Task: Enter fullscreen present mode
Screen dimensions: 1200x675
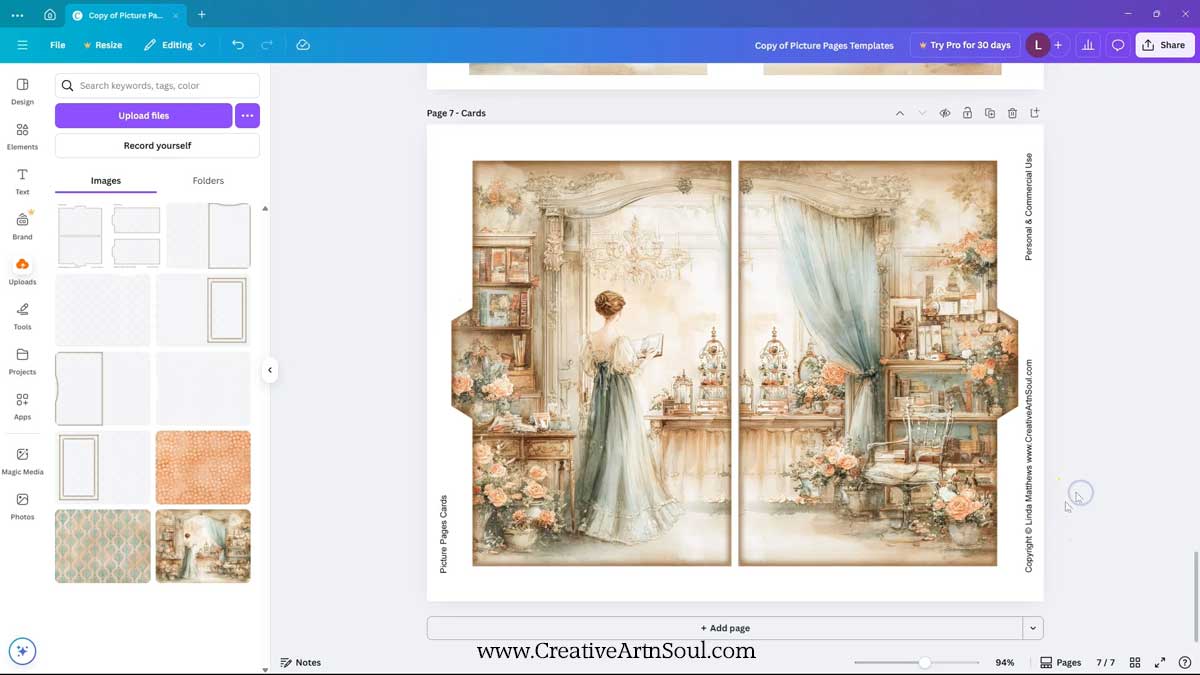Action: tap(1160, 662)
